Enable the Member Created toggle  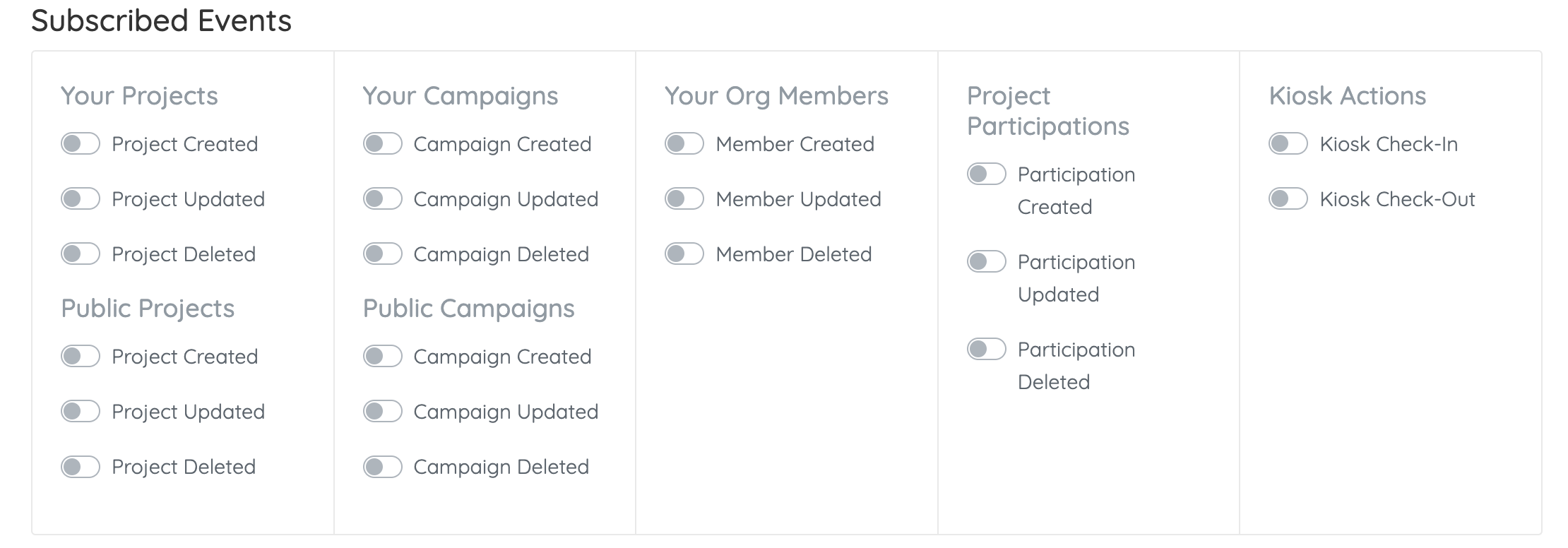[684, 144]
